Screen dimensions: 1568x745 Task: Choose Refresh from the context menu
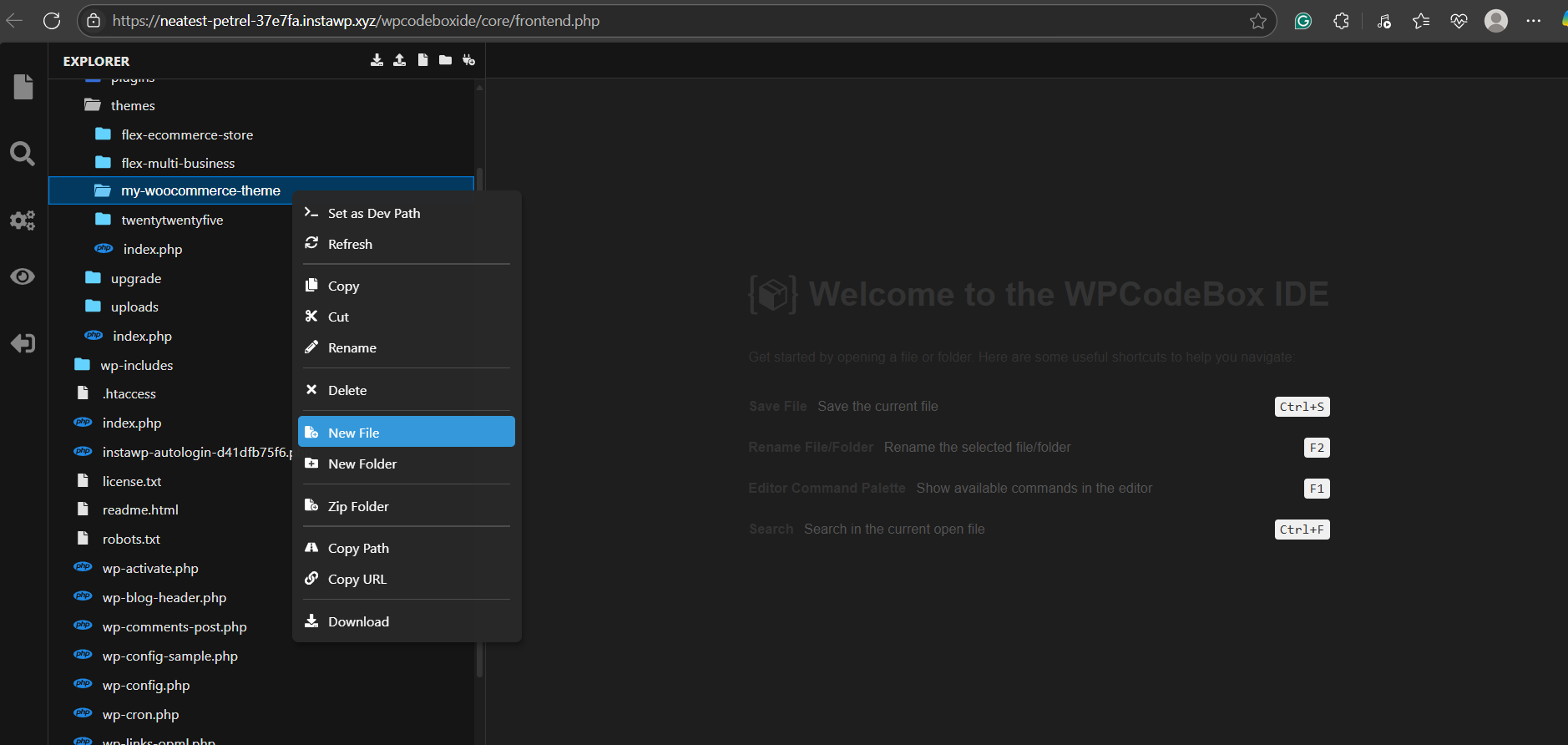tap(406, 244)
